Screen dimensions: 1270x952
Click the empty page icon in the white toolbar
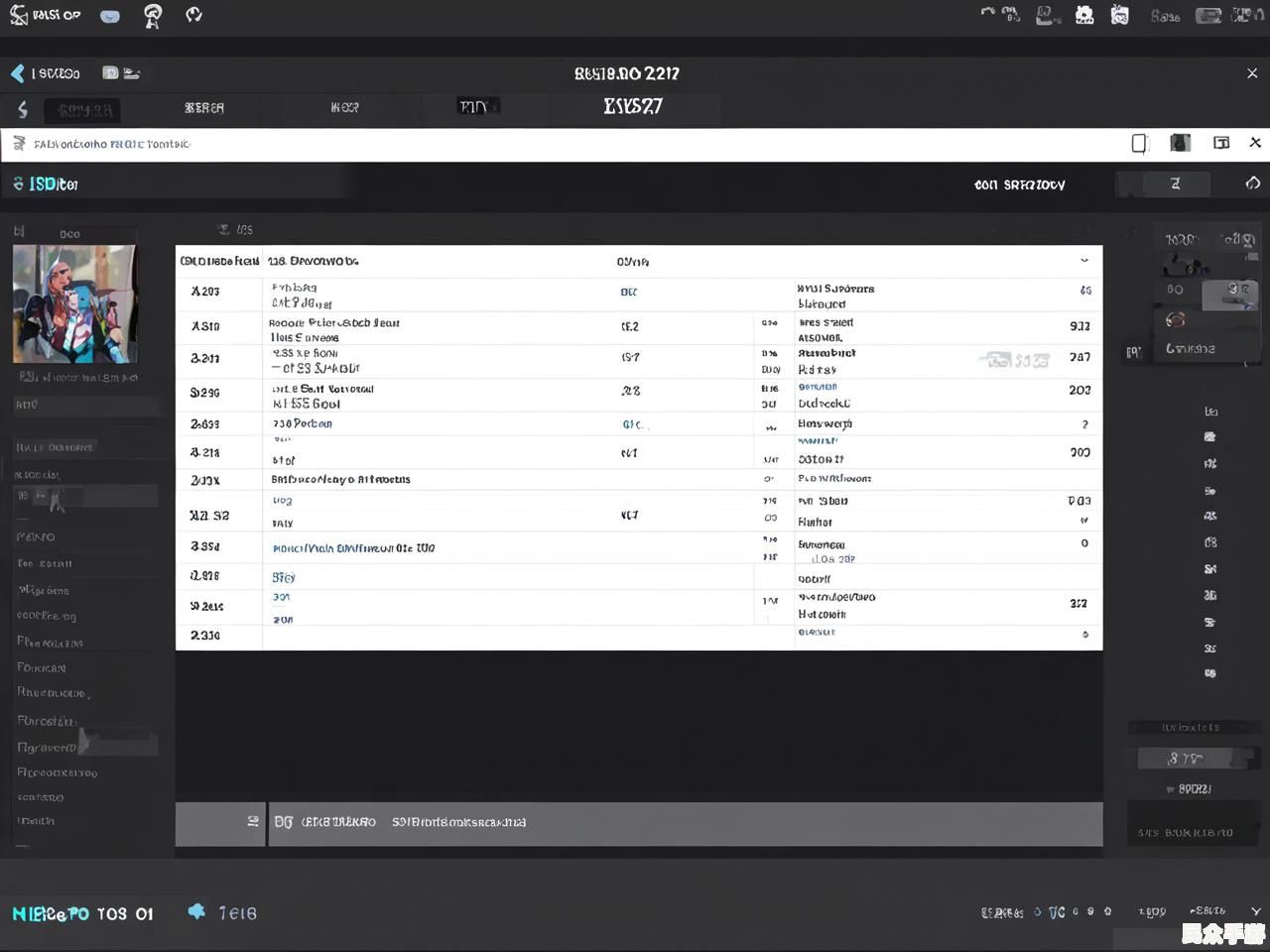click(1139, 144)
